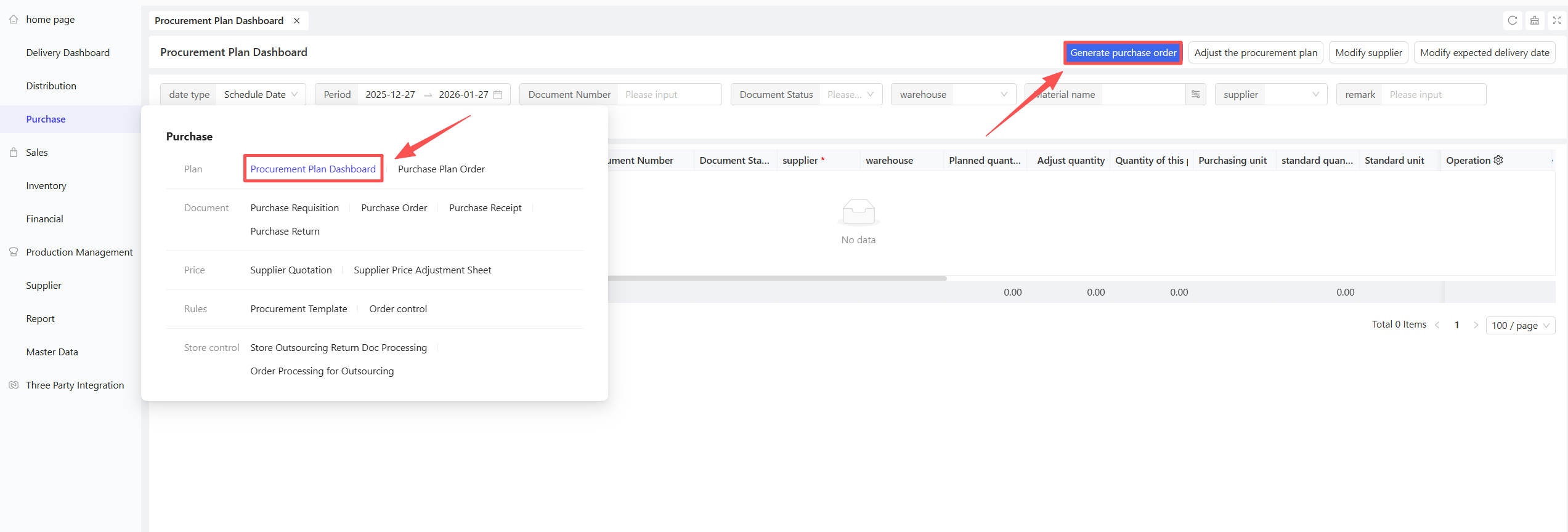Open the calendar icon in Period field

point(498,95)
